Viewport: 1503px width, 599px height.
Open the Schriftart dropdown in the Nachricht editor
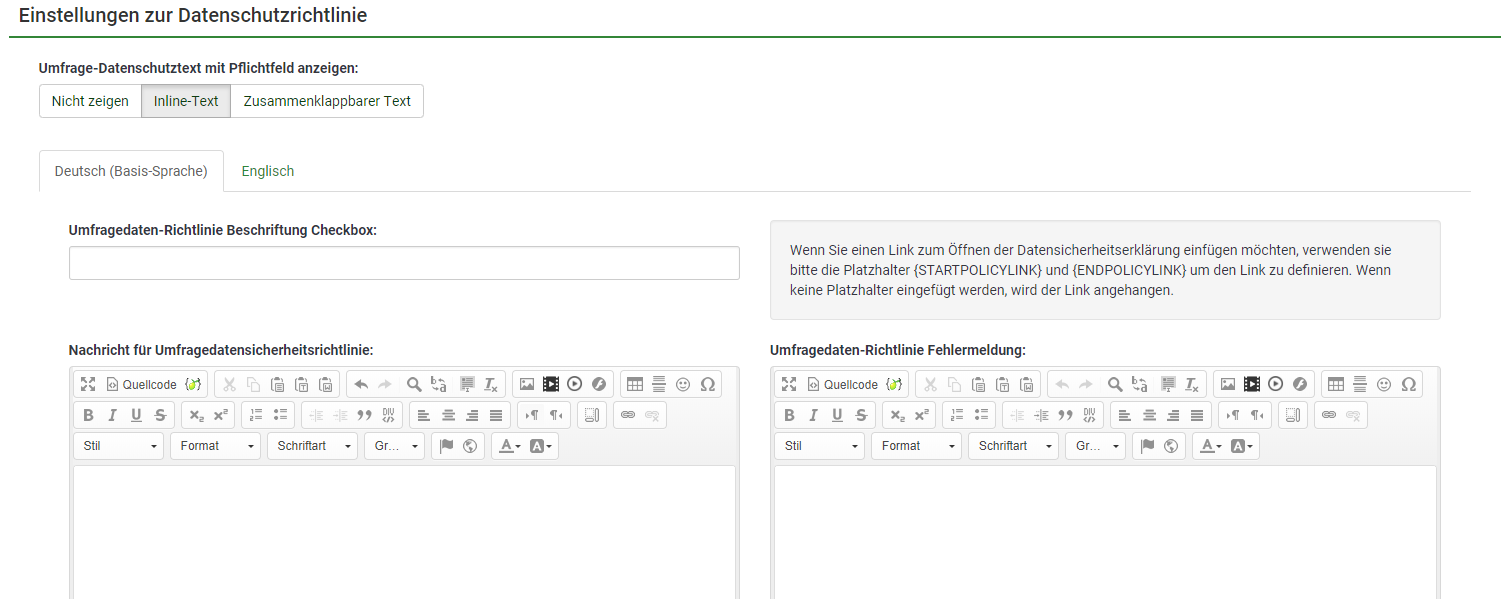pyautogui.click(x=311, y=446)
